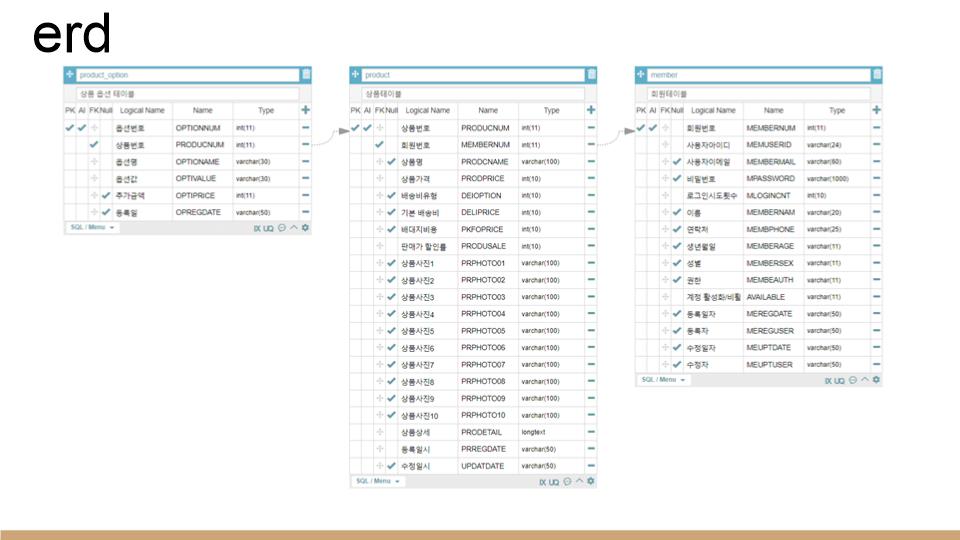Remove the UPDATDATE row with minus icon
The width and height of the screenshot is (960, 540).
click(591, 466)
